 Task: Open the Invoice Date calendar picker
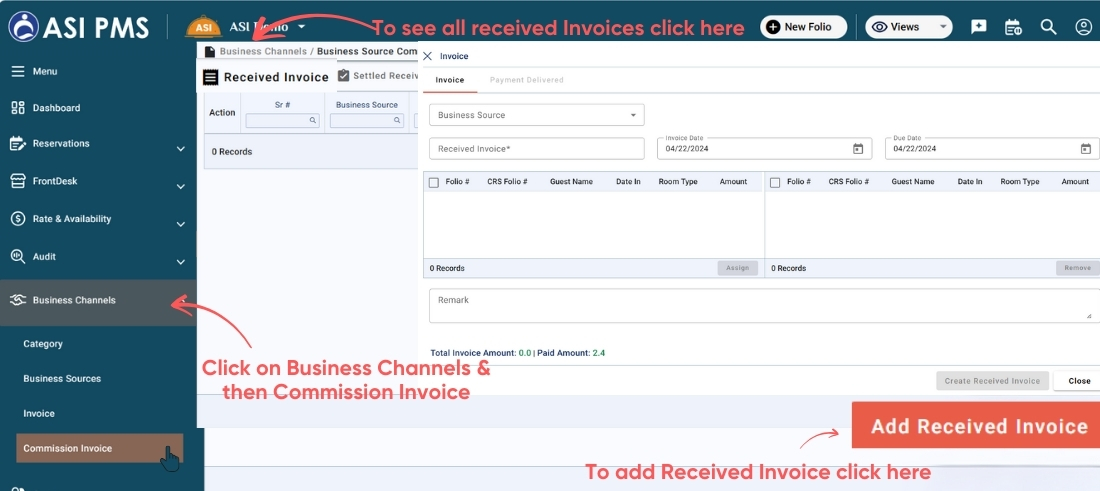[858, 149]
